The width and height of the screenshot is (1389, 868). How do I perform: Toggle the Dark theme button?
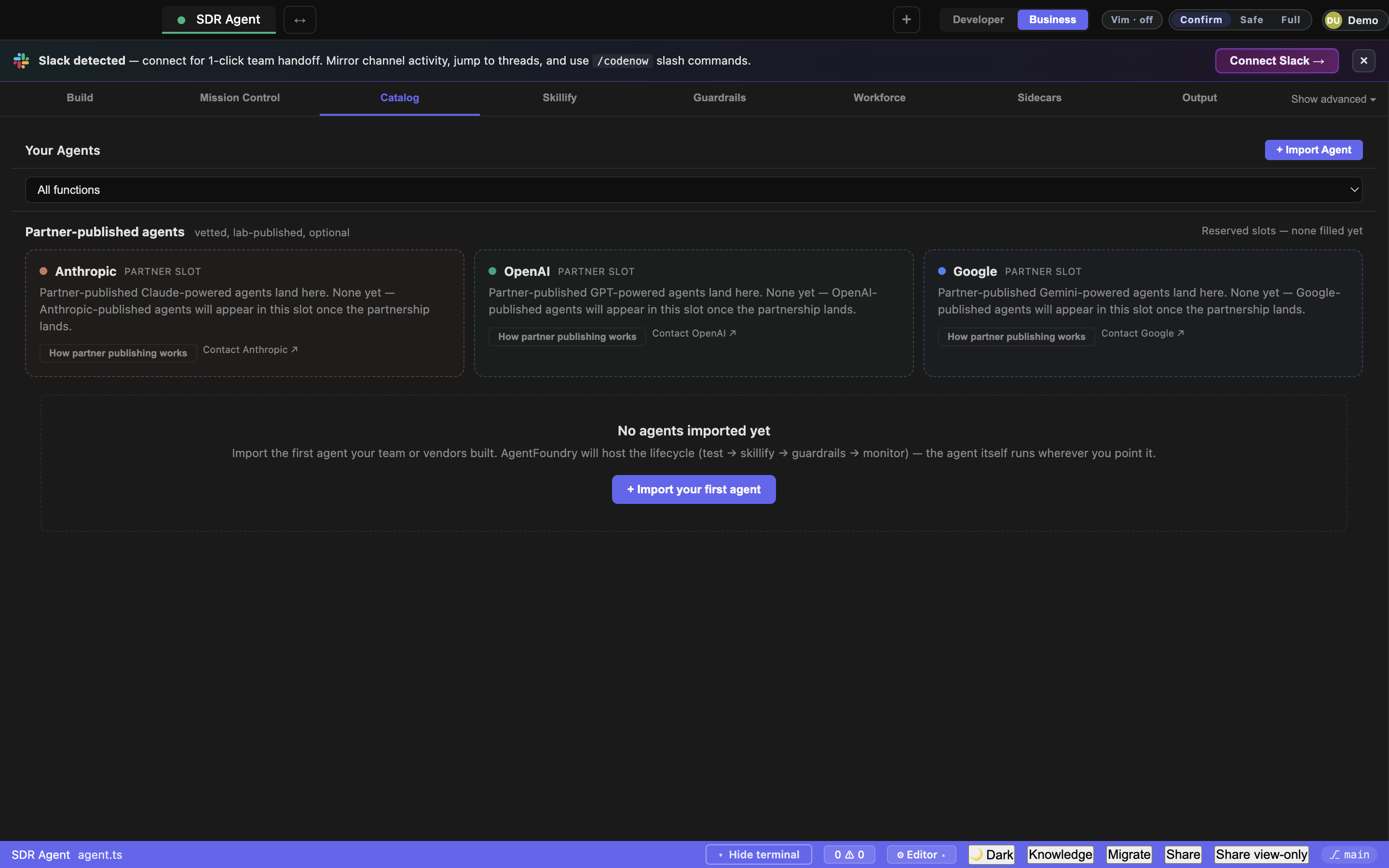pyautogui.click(x=991, y=854)
